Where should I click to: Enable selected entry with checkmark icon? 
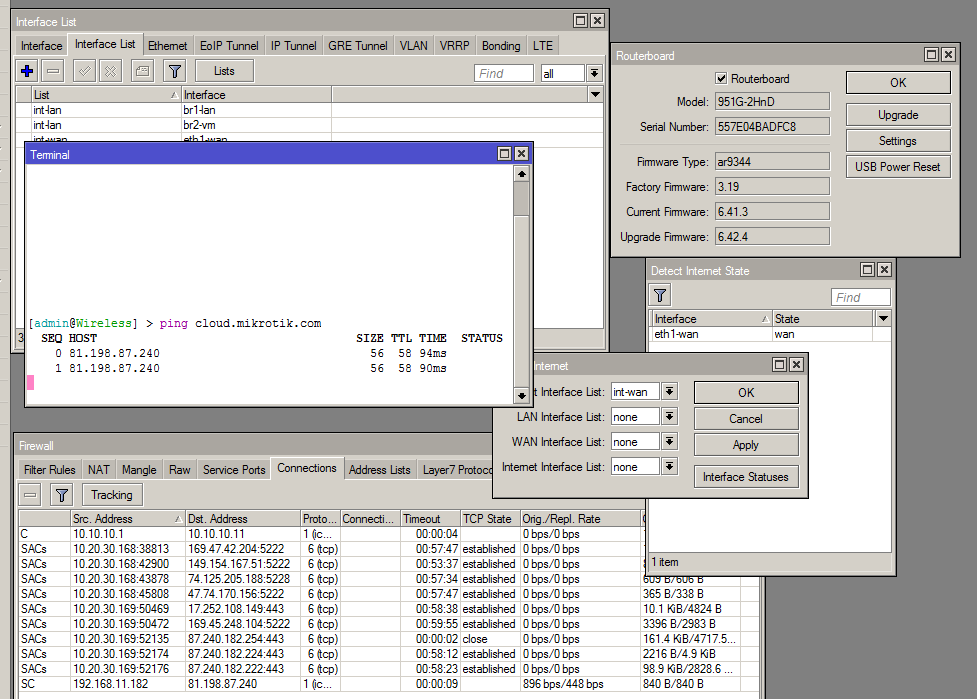(x=84, y=71)
